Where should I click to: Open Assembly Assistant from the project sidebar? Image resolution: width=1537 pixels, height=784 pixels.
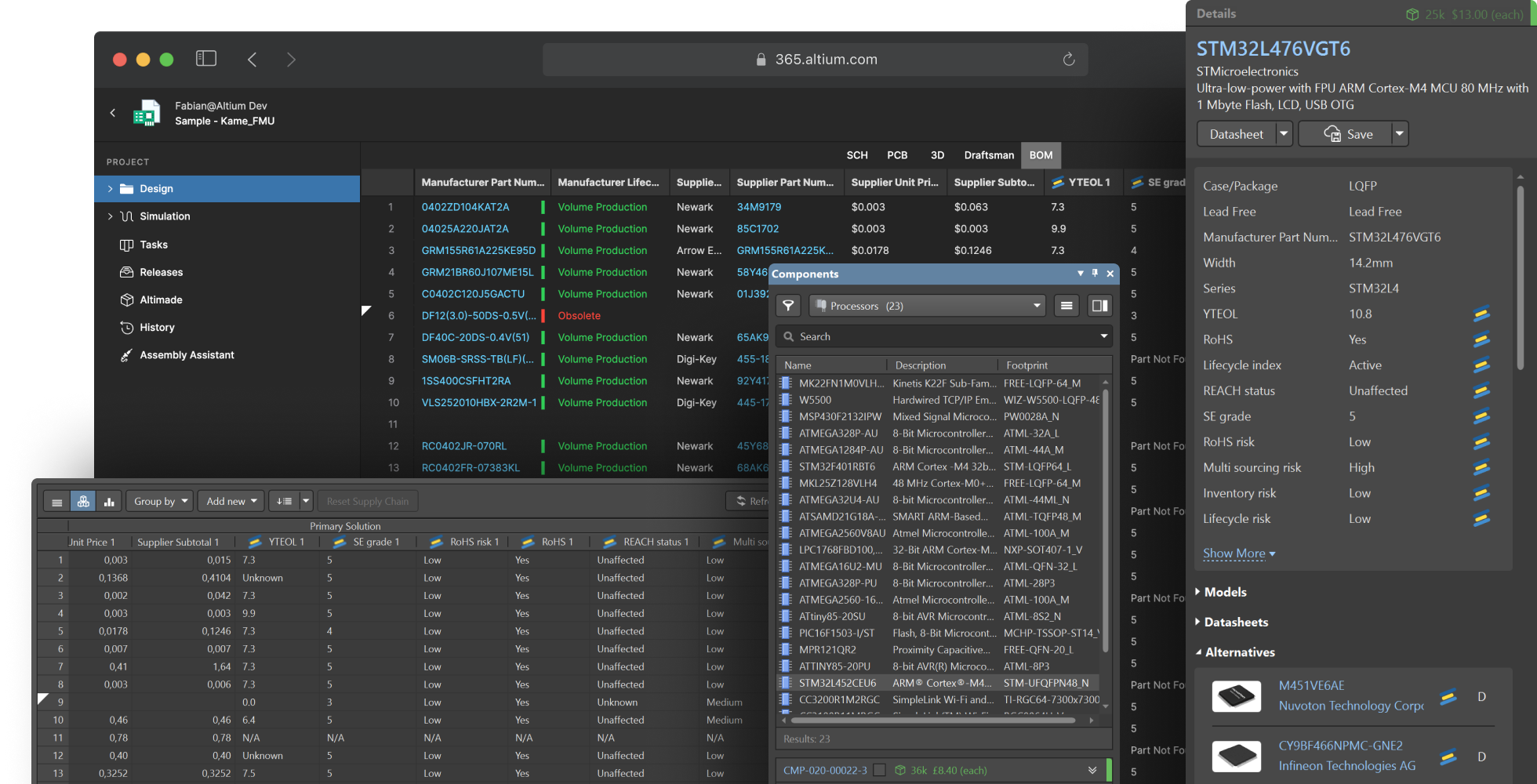(187, 355)
